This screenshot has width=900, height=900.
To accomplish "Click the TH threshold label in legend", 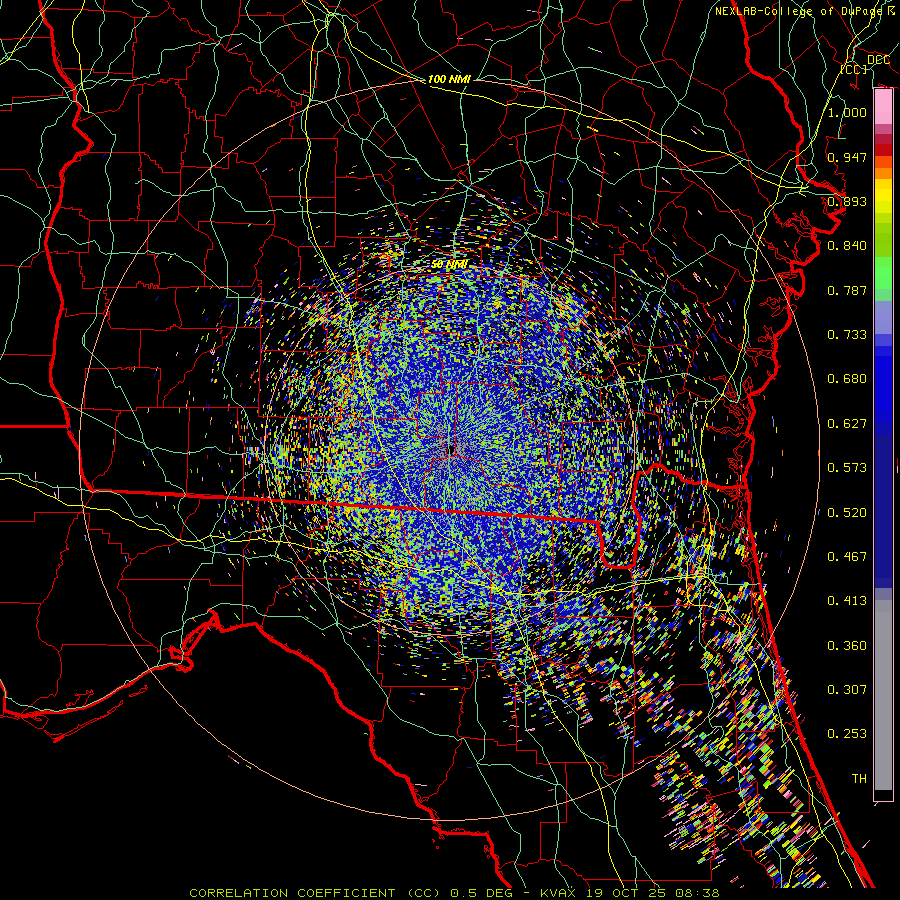I will tap(859, 779).
